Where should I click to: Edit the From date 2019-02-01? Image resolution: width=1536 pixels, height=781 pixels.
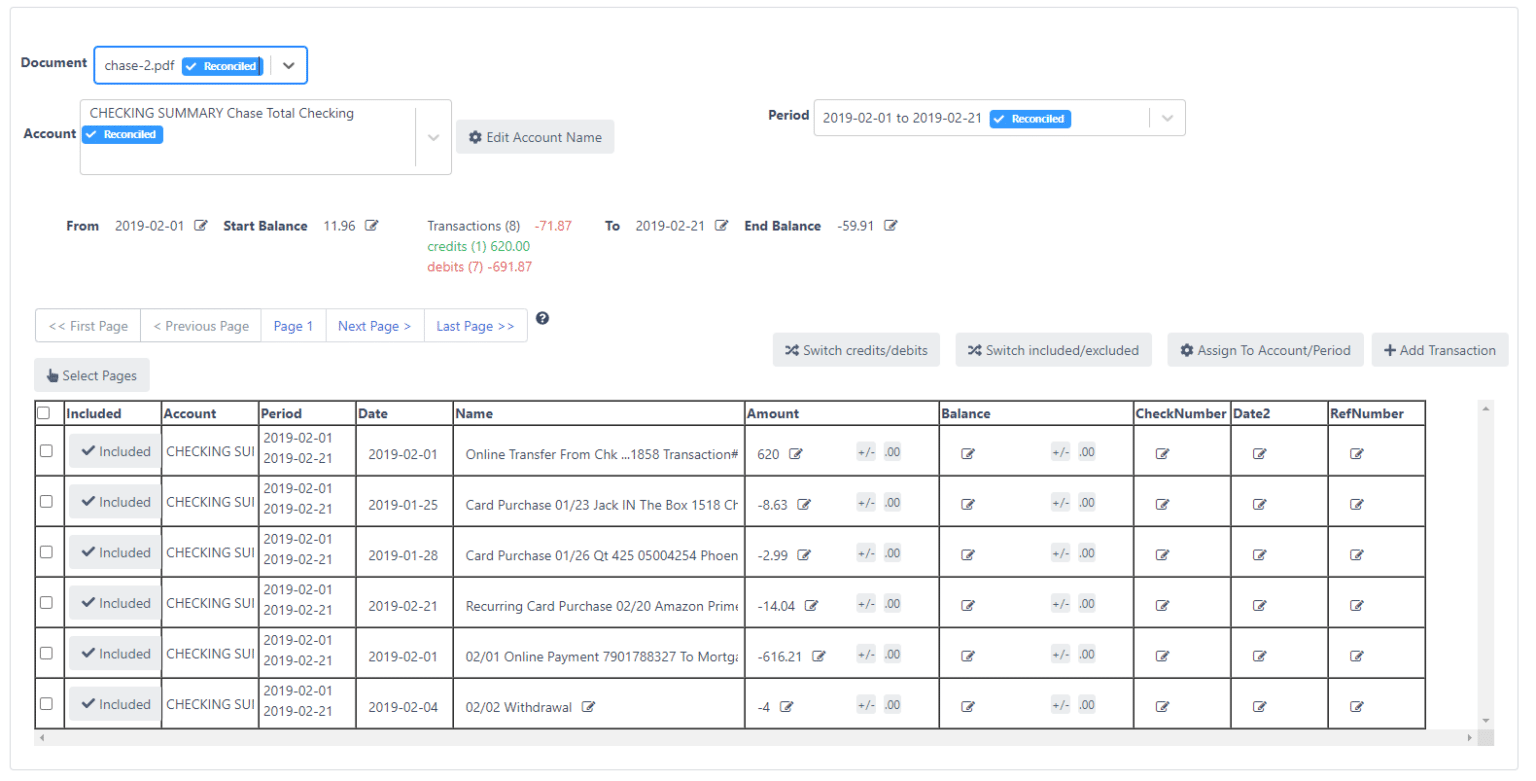pos(201,227)
